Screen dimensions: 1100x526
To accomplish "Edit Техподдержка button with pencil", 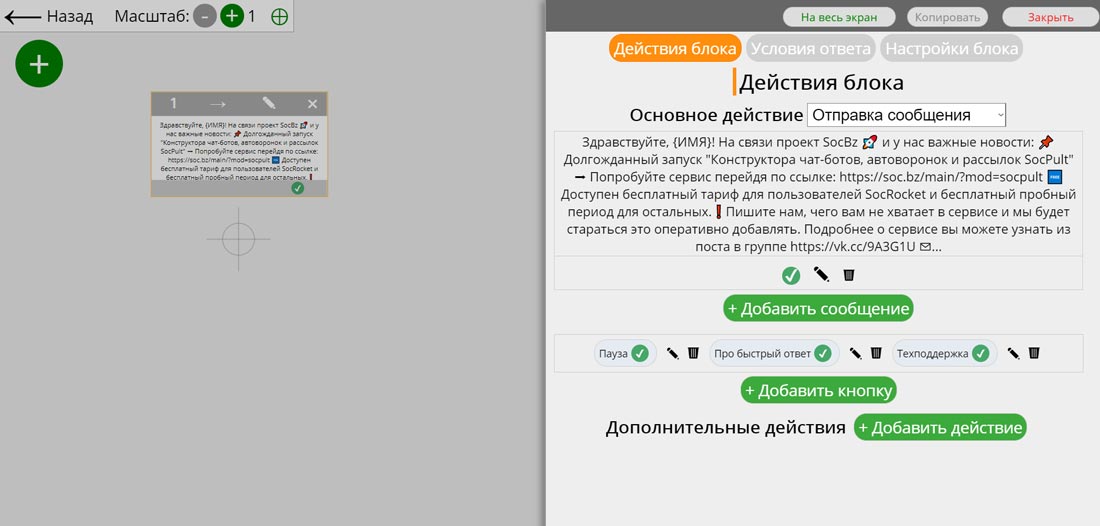I will [x=1014, y=353].
